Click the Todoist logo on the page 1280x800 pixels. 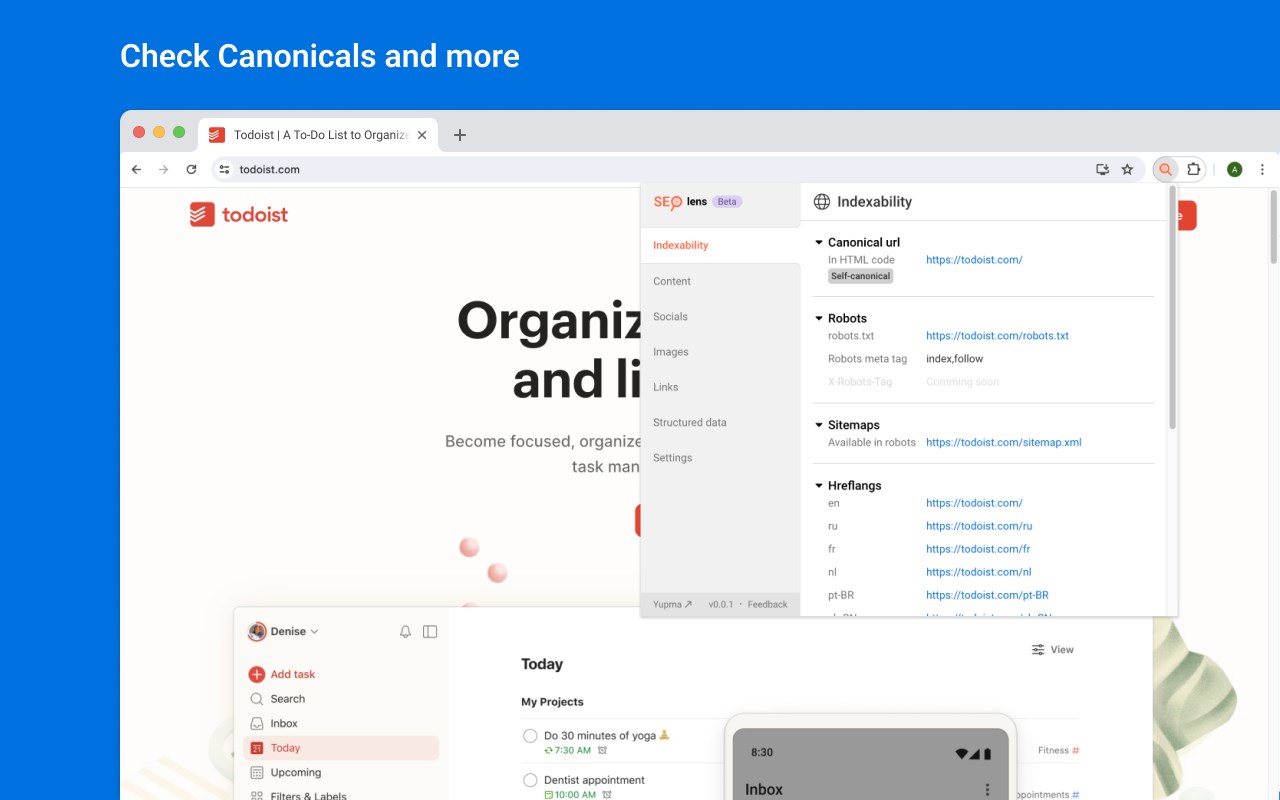239,214
